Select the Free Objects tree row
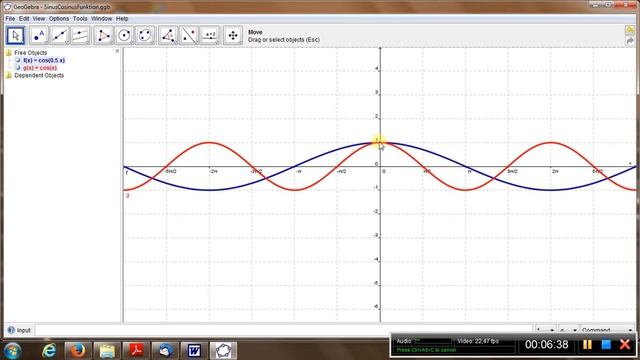 coord(31,53)
